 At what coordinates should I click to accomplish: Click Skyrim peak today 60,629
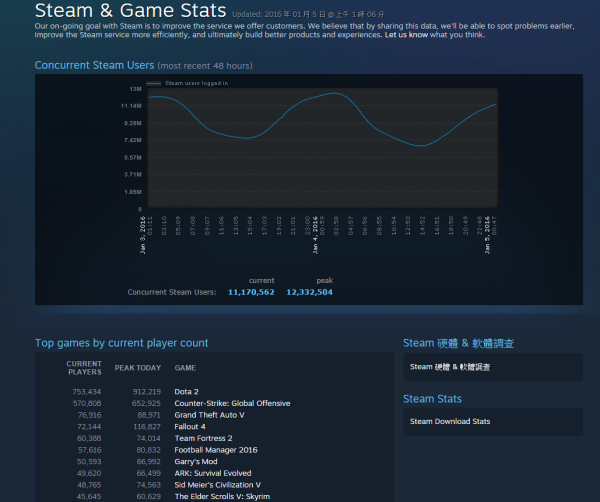point(149,497)
